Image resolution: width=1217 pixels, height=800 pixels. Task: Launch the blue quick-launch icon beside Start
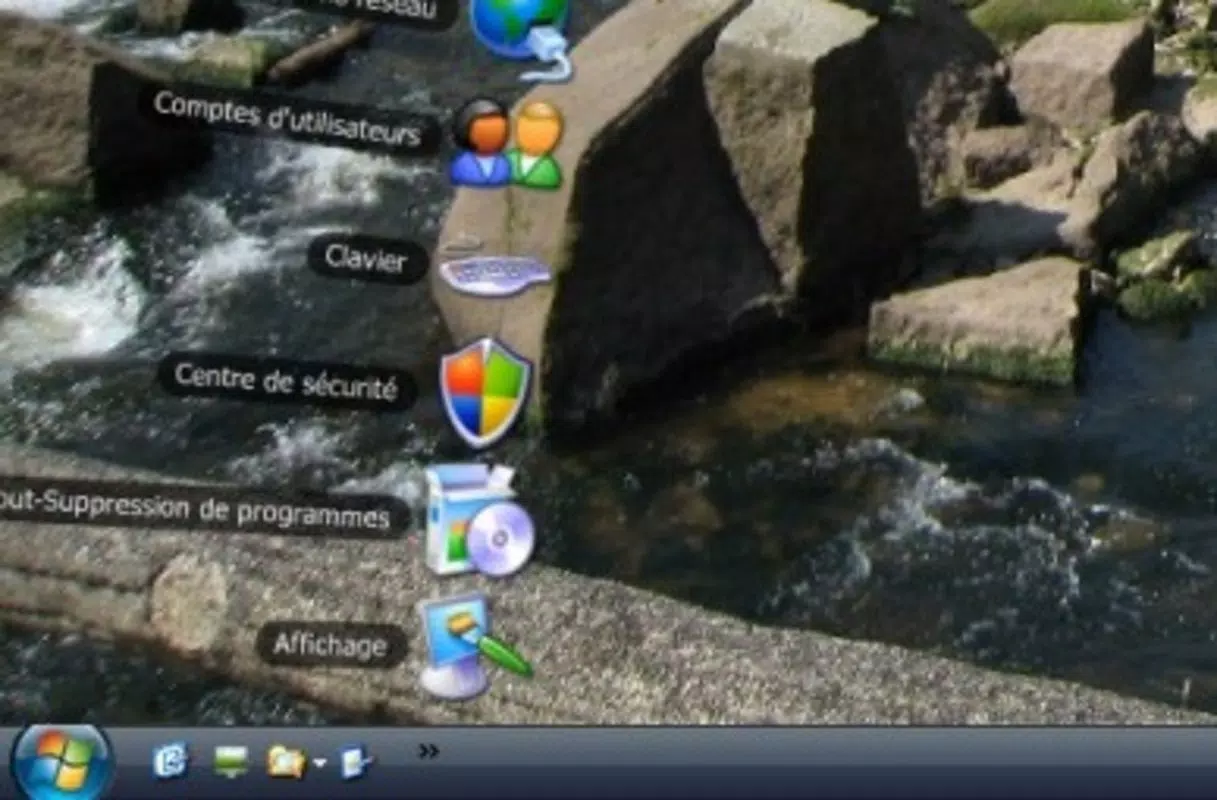[170, 761]
